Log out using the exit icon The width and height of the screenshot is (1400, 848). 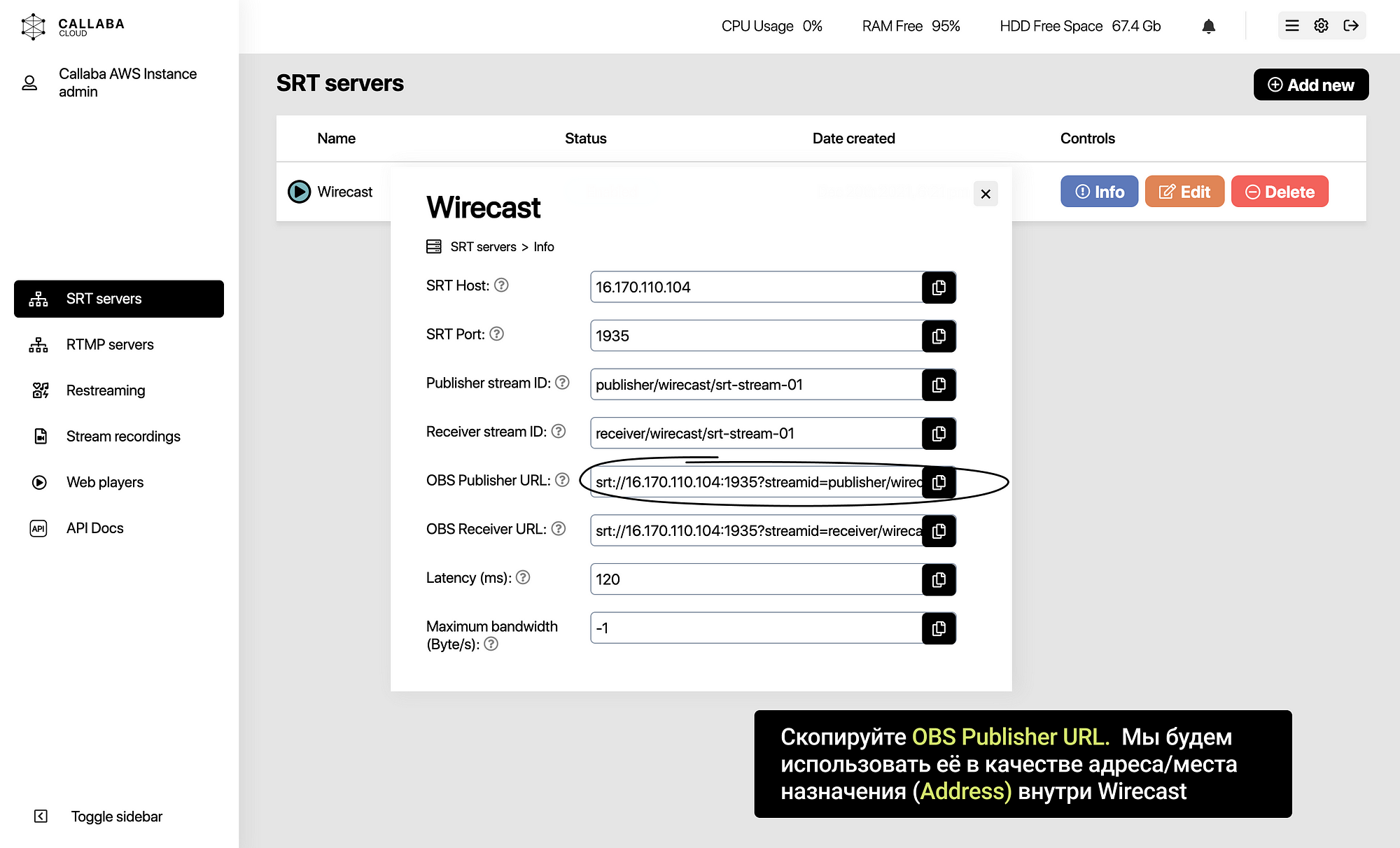point(1351,26)
